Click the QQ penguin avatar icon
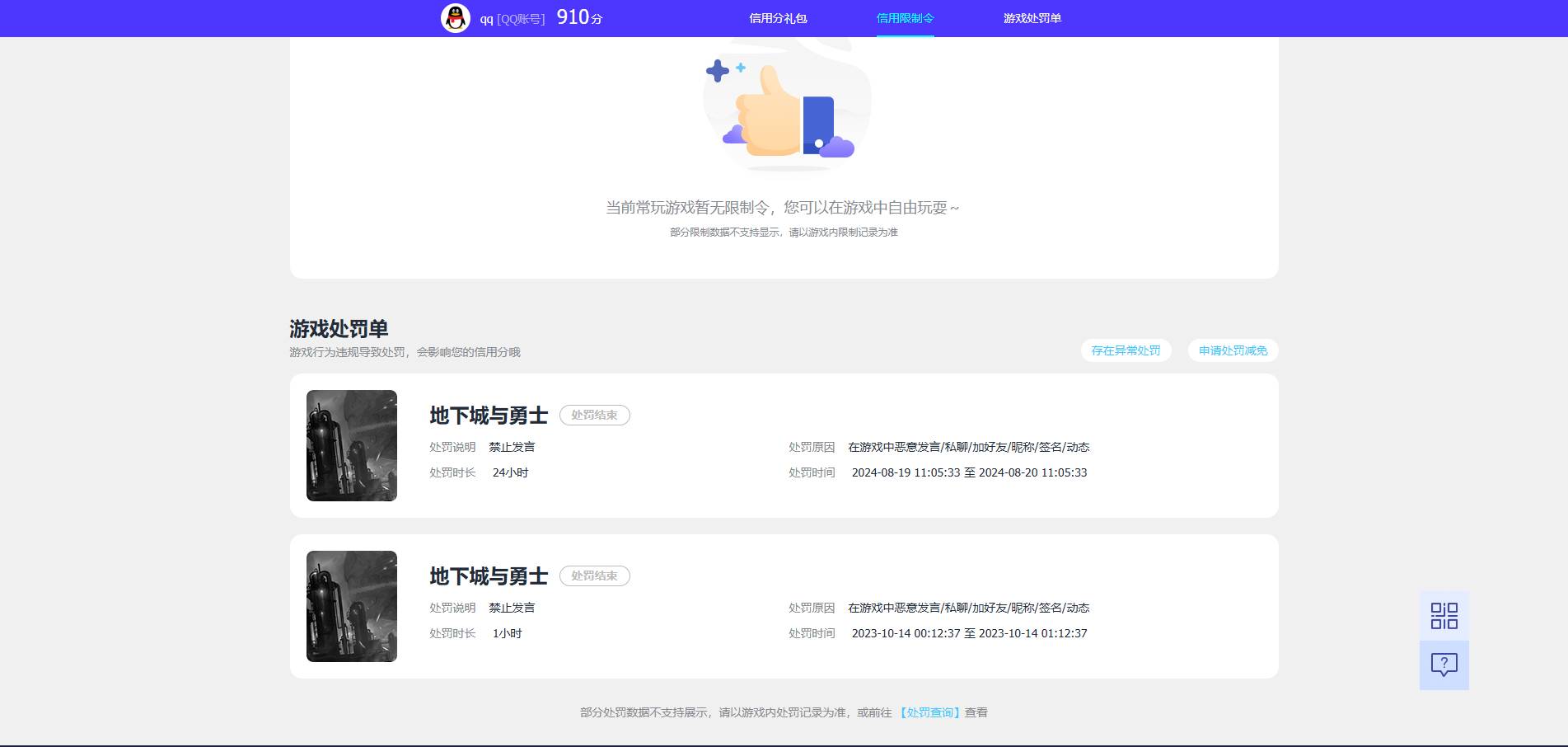1568x747 pixels. pos(454,17)
